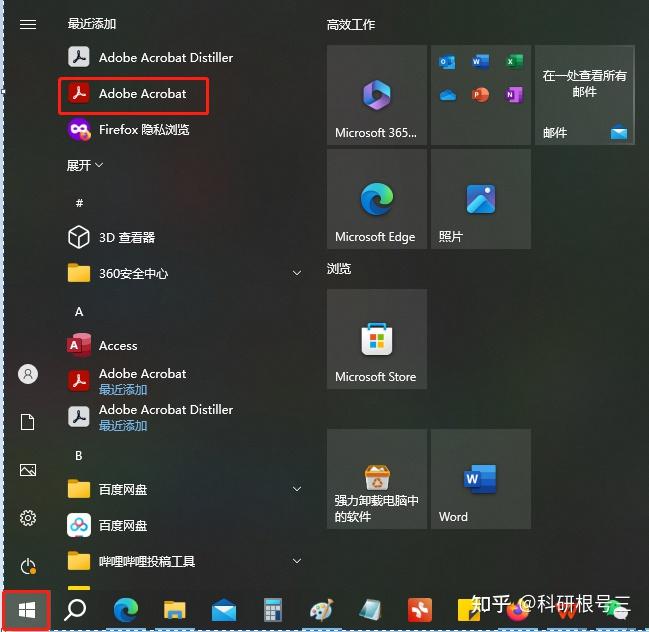Open Pictures from the Start side rail
Viewport: 649px width, 632px height.
click(x=28, y=470)
